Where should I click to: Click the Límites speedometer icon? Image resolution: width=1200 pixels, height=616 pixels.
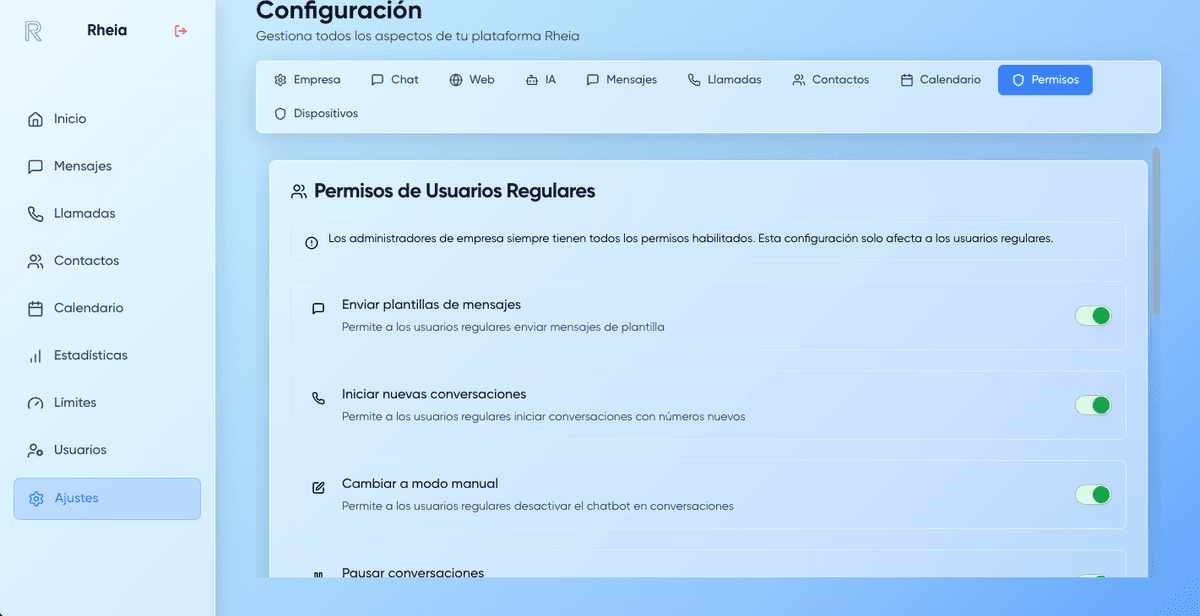point(35,402)
